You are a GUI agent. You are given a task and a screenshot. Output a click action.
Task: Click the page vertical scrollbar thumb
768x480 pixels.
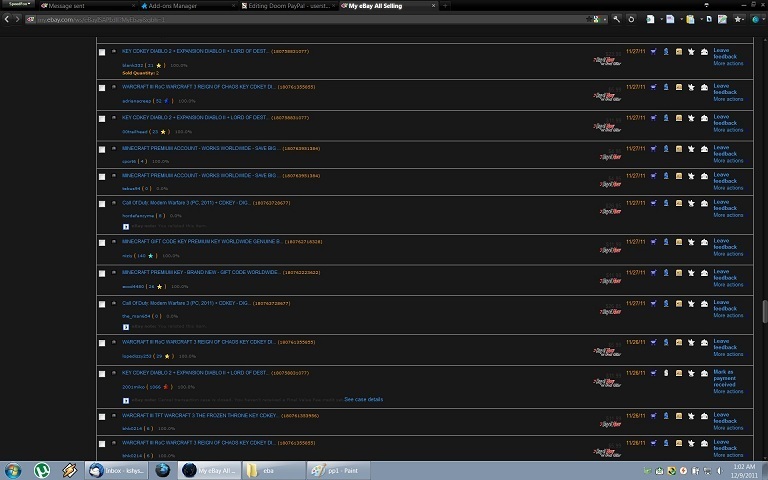(765, 312)
